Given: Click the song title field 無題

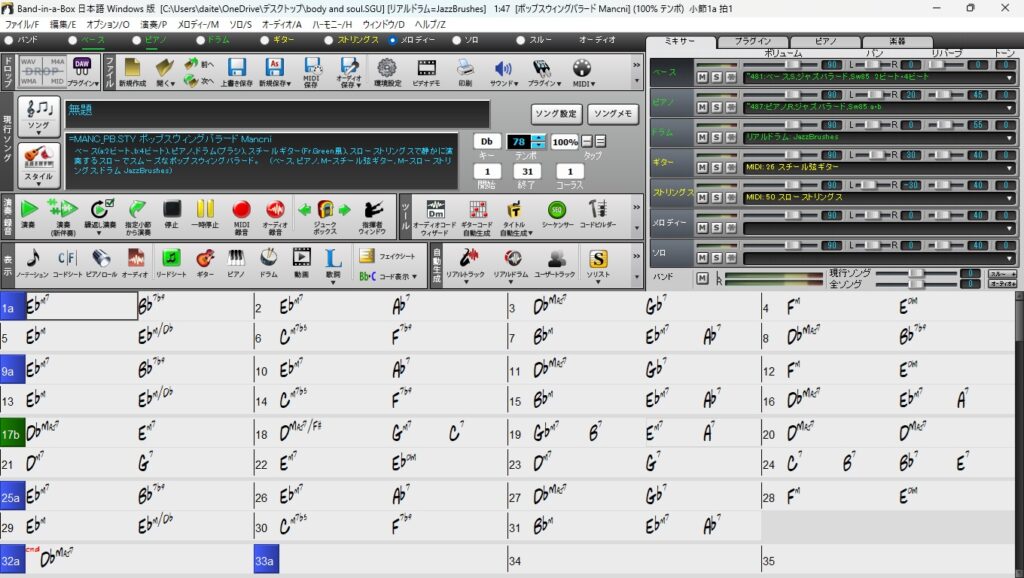Looking at the screenshot, I should [x=277, y=114].
